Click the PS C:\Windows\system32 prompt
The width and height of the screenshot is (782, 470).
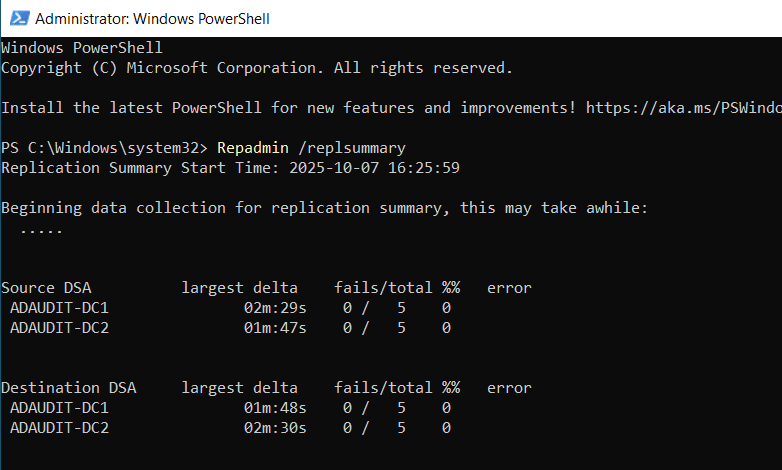click(x=104, y=147)
